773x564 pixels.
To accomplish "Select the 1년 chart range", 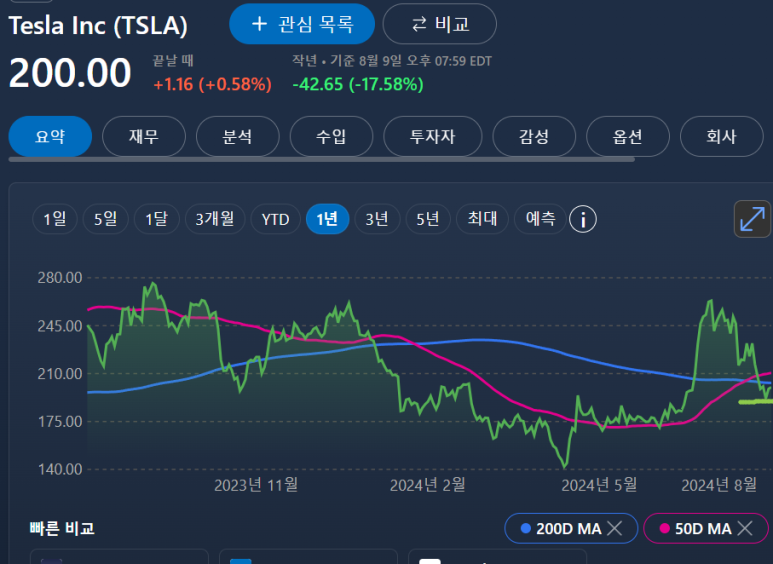I will (x=327, y=219).
